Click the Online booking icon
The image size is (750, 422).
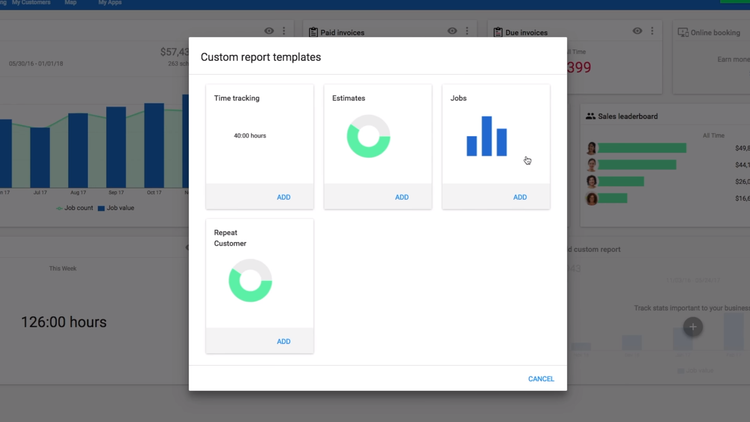683,32
